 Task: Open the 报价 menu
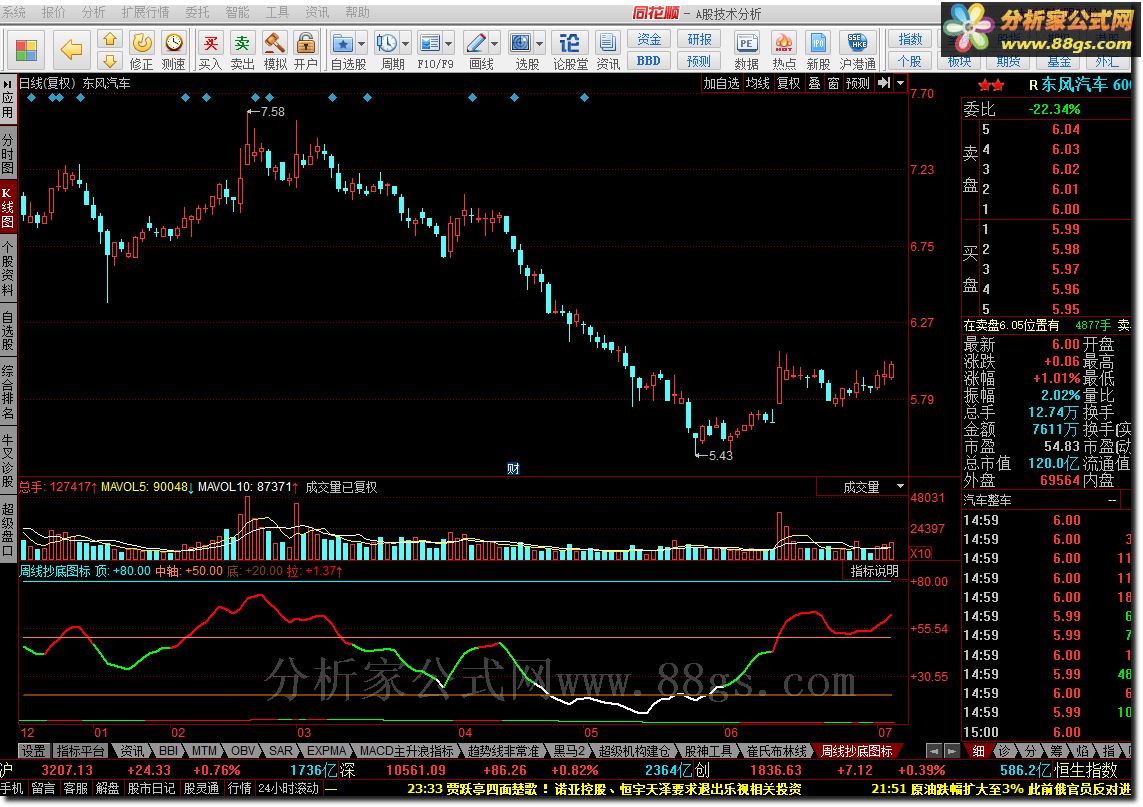52,12
